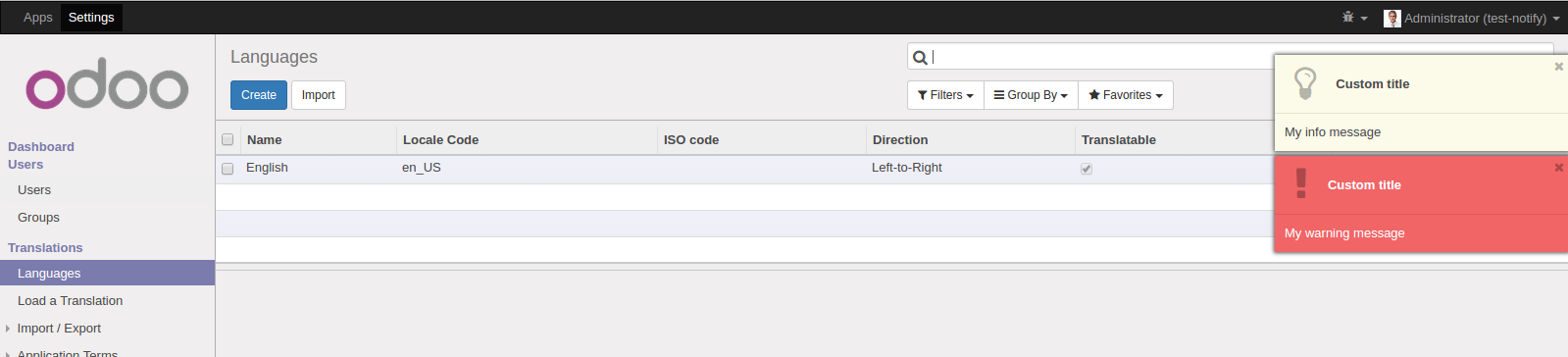Open the Group By dropdown
The width and height of the screenshot is (1568, 357).
[x=1031, y=95]
